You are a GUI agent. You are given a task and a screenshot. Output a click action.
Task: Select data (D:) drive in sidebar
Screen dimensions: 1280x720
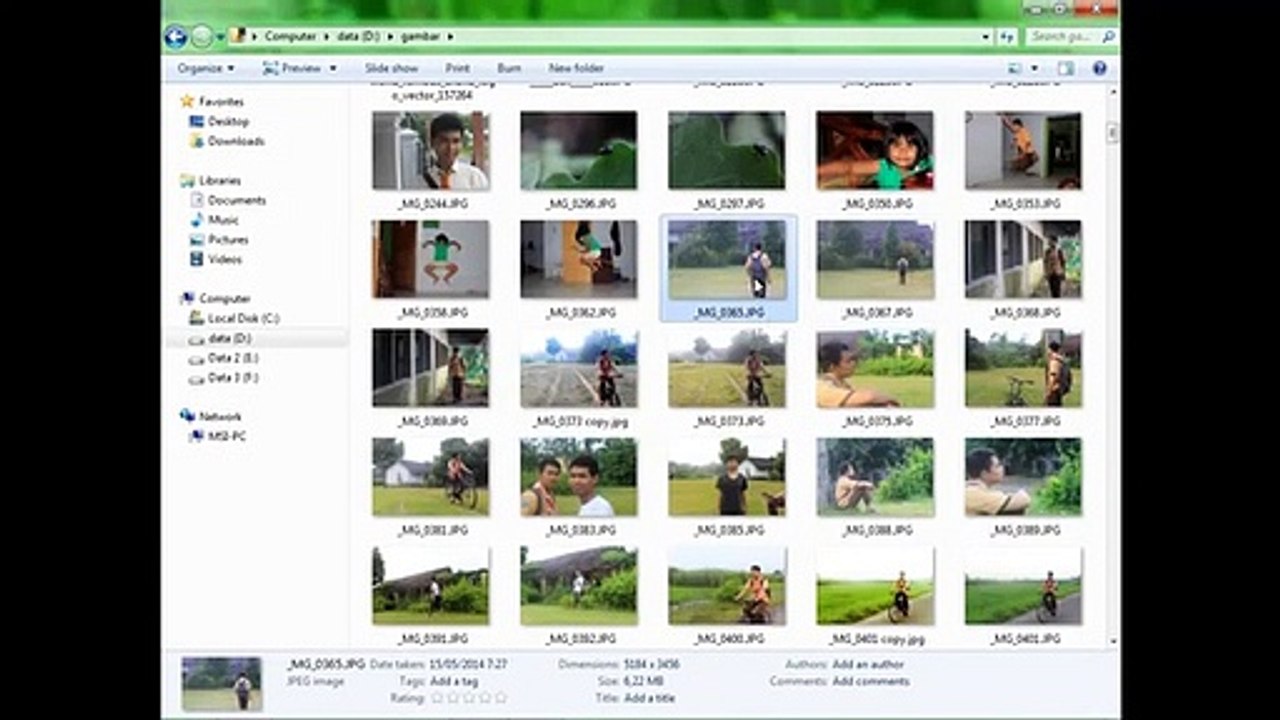click(221, 338)
